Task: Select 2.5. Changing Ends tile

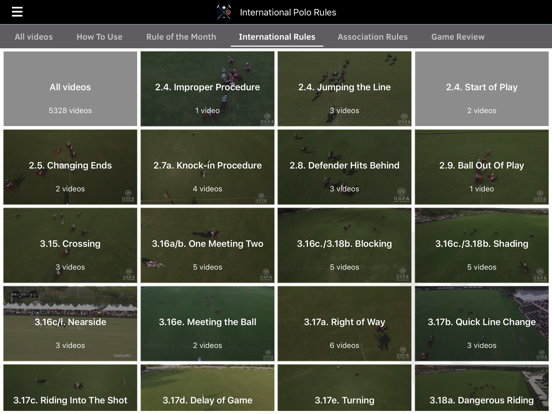Action: (x=70, y=167)
